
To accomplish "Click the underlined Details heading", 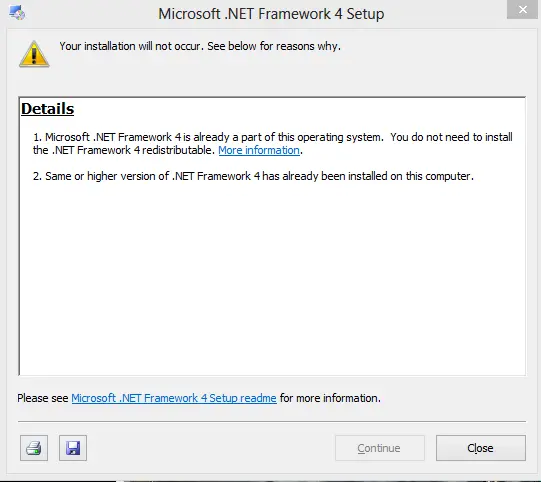I will [x=48, y=109].
